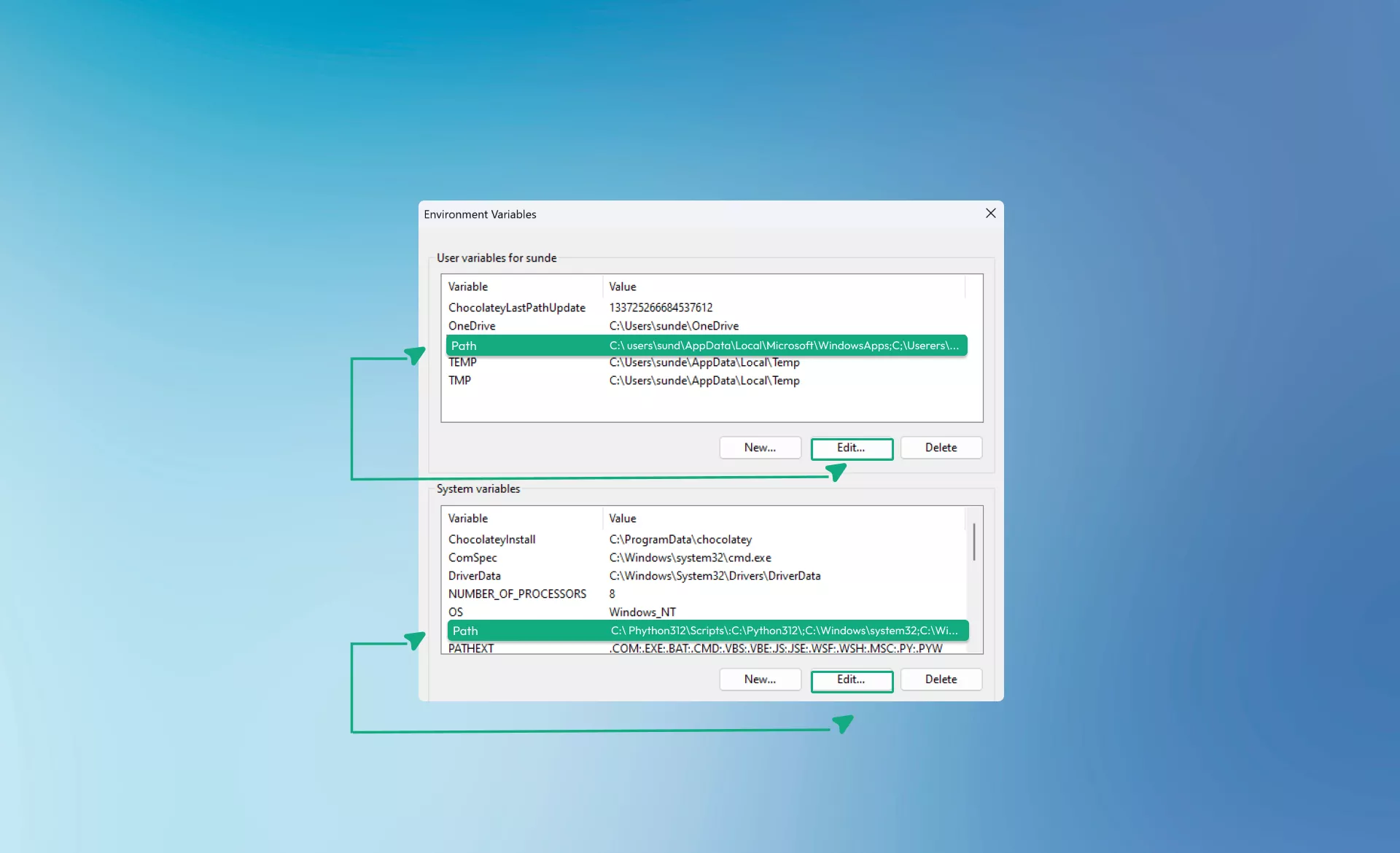Select the Path row in System variables

click(708, 631)
